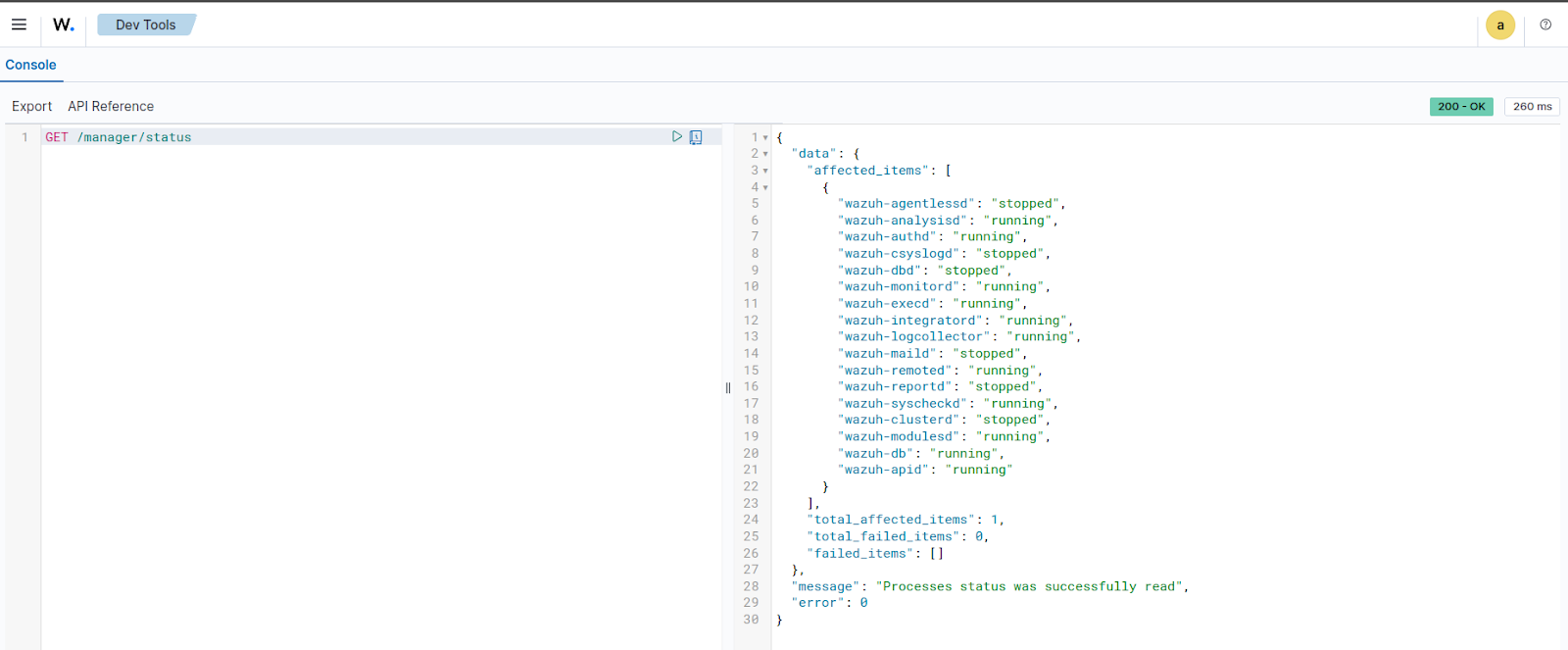Viewport: 1568px width, 650px height.
Task: Click the "wazuh-clusterd" key in the response
Action: (899, 420)
